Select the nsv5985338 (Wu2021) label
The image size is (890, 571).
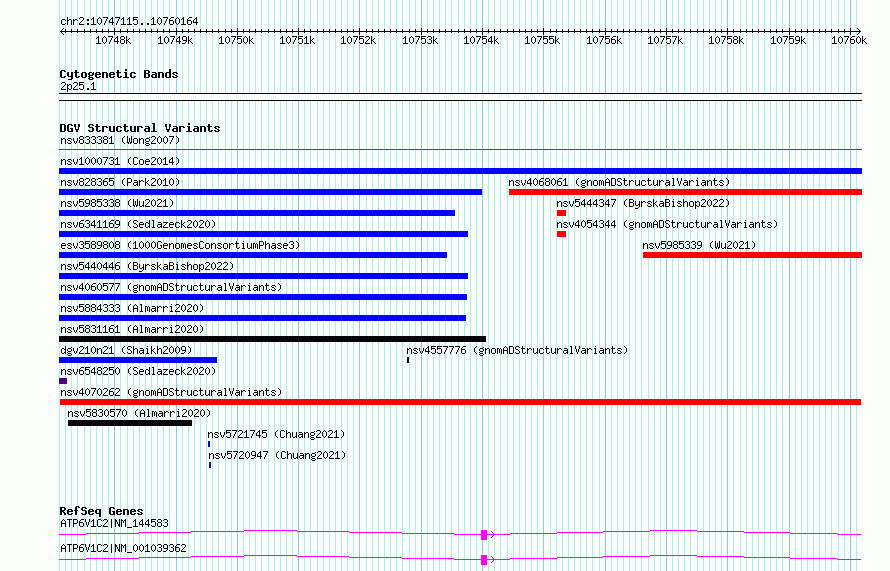coord(117,203)
